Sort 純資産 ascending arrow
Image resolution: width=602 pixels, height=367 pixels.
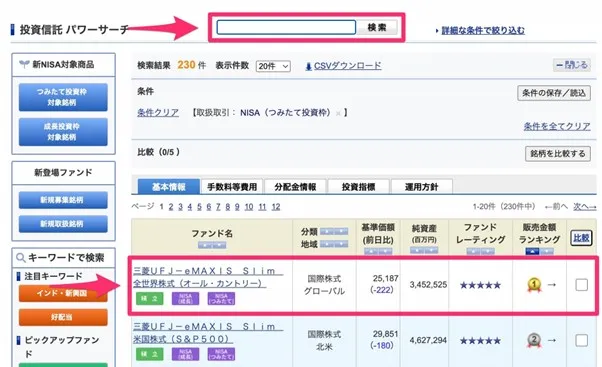[417, 250]
